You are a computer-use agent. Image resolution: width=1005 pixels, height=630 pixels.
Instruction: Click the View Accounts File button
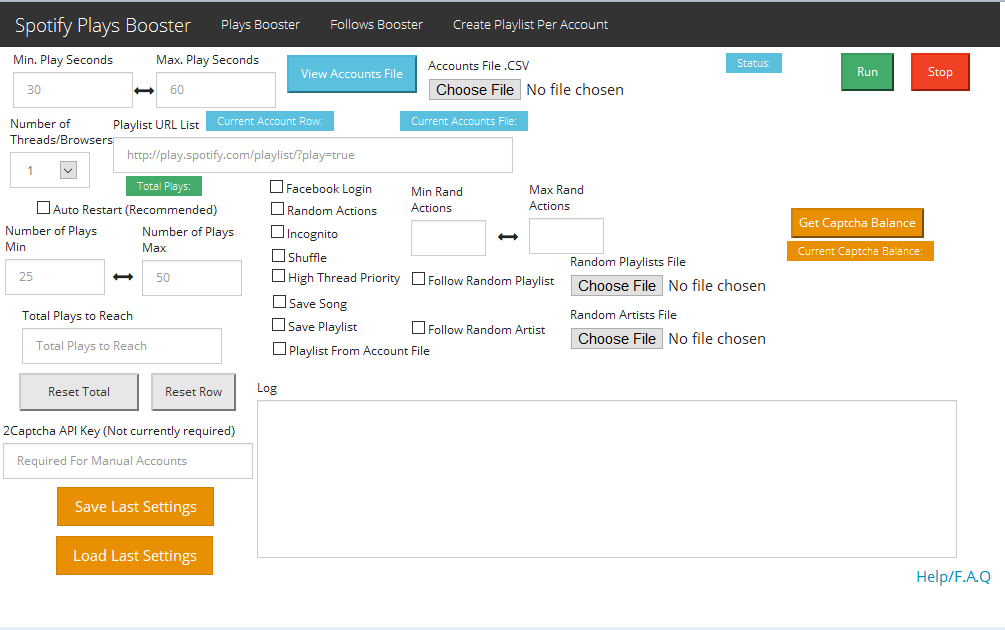point(352,74)
